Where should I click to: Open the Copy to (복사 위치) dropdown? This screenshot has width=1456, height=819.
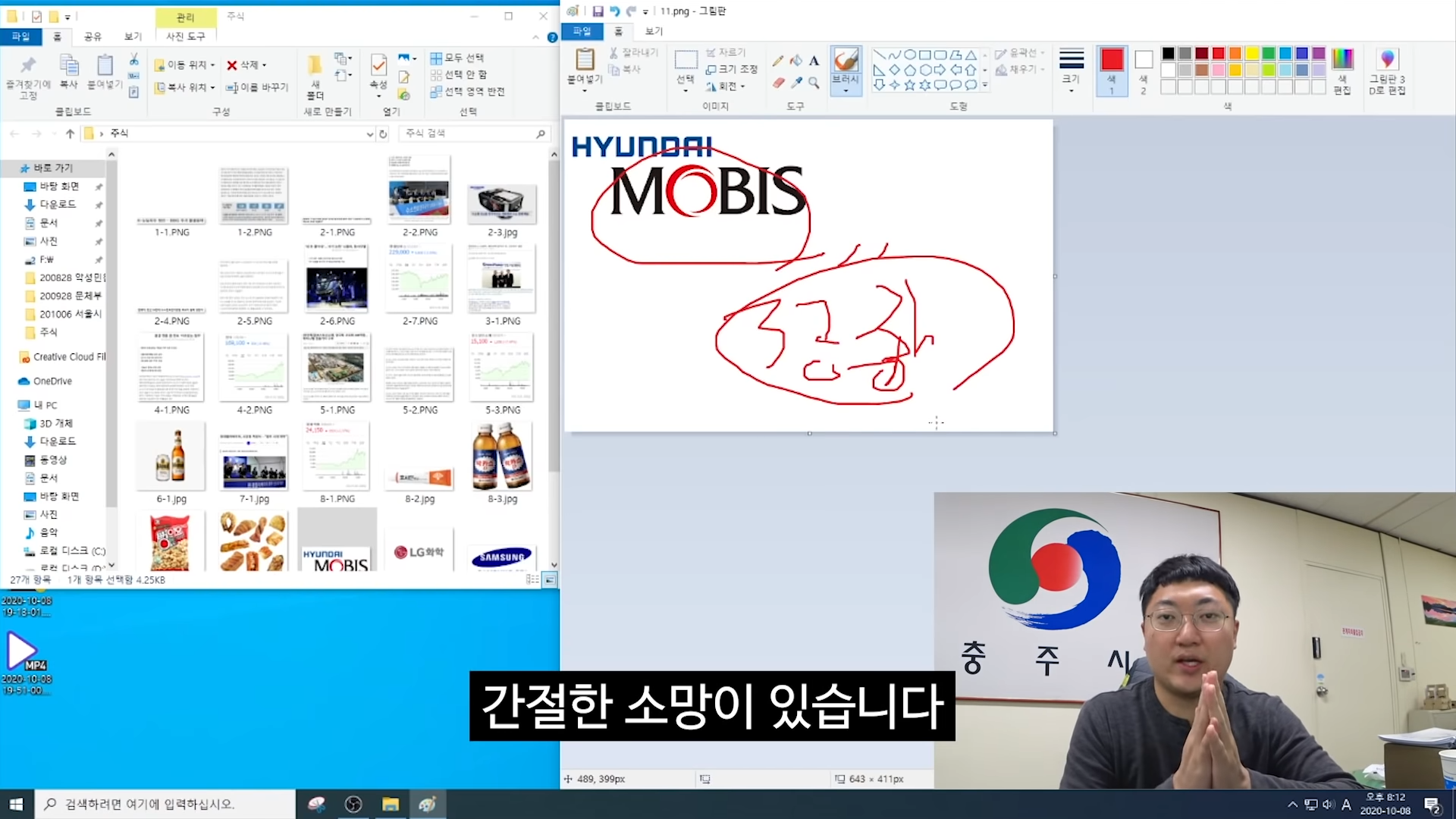pos(185,87)
